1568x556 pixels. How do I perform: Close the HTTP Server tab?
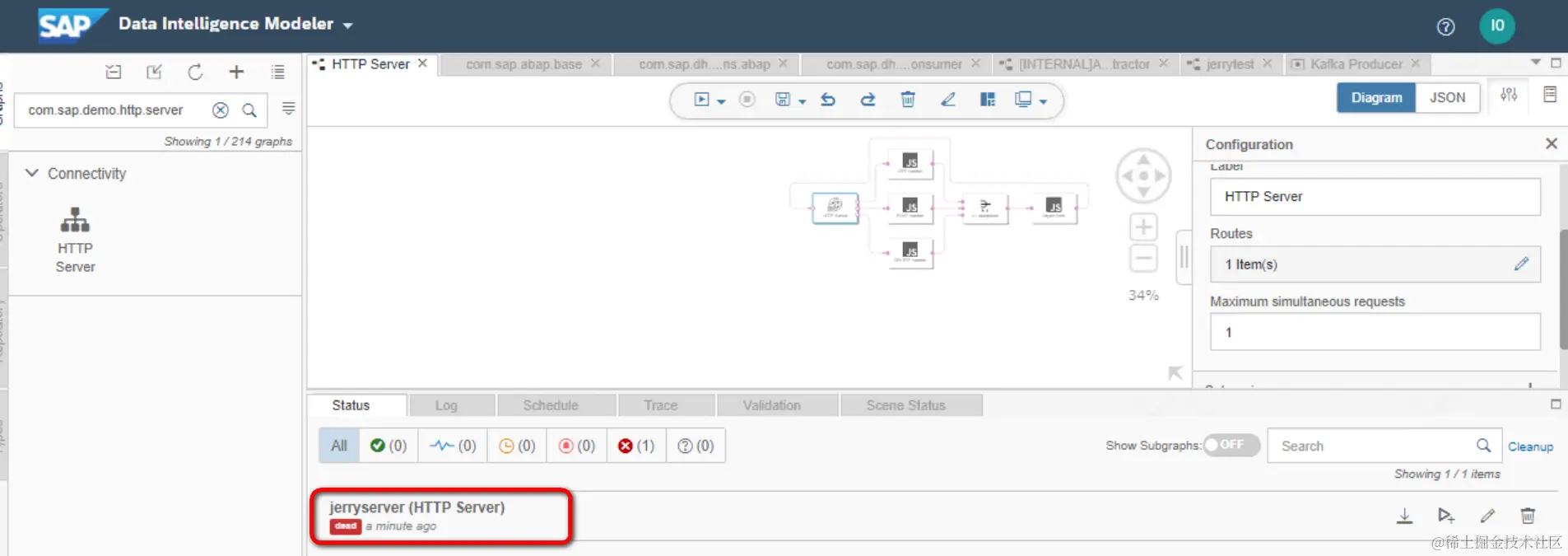pos(422,63)
